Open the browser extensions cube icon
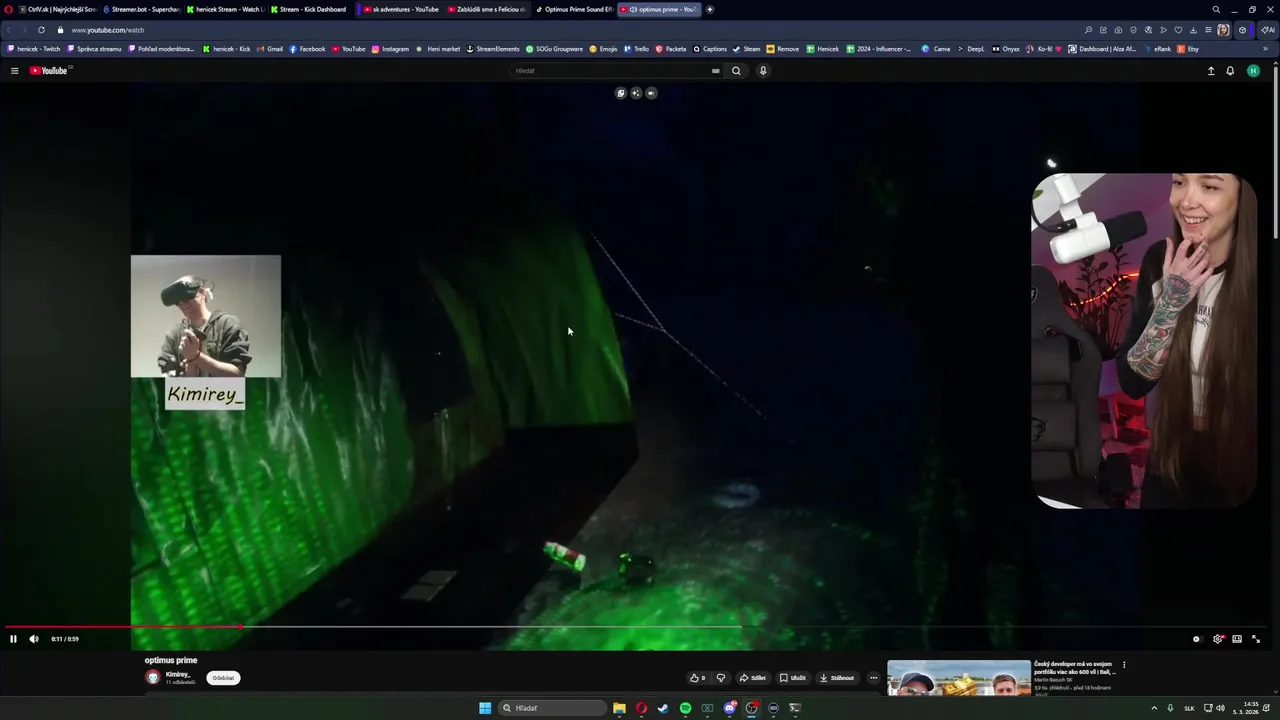This screenshot has height=720, width=1280. (1243, 30)
